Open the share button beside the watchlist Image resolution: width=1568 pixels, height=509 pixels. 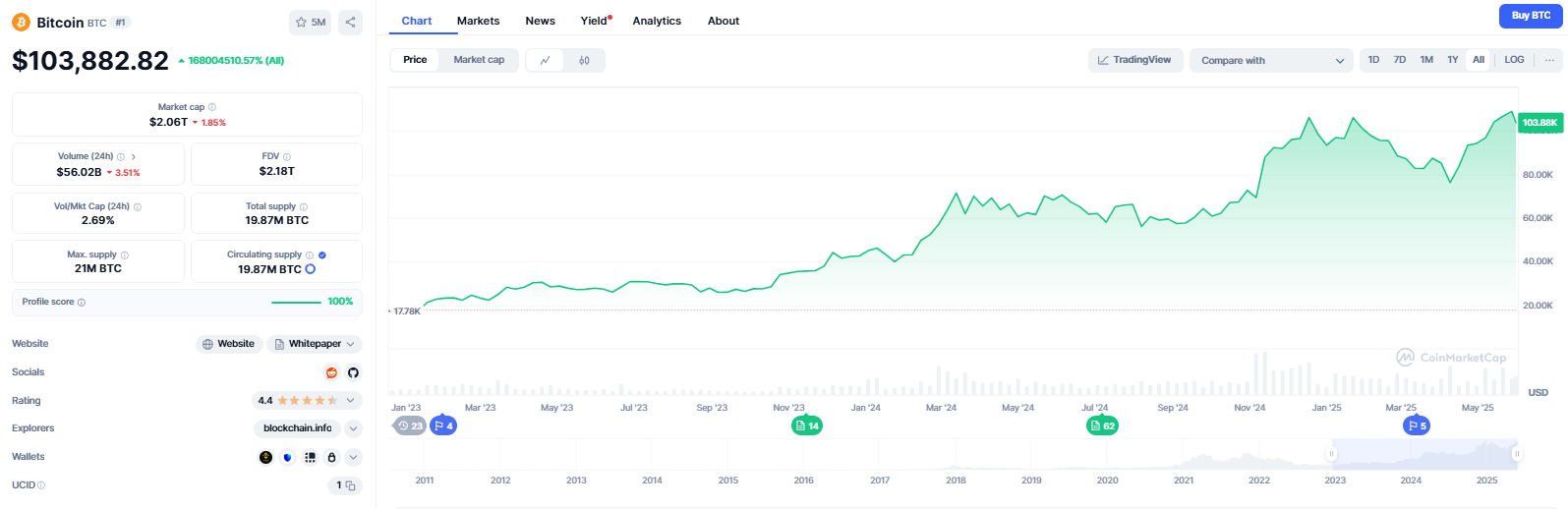point(350,22)
